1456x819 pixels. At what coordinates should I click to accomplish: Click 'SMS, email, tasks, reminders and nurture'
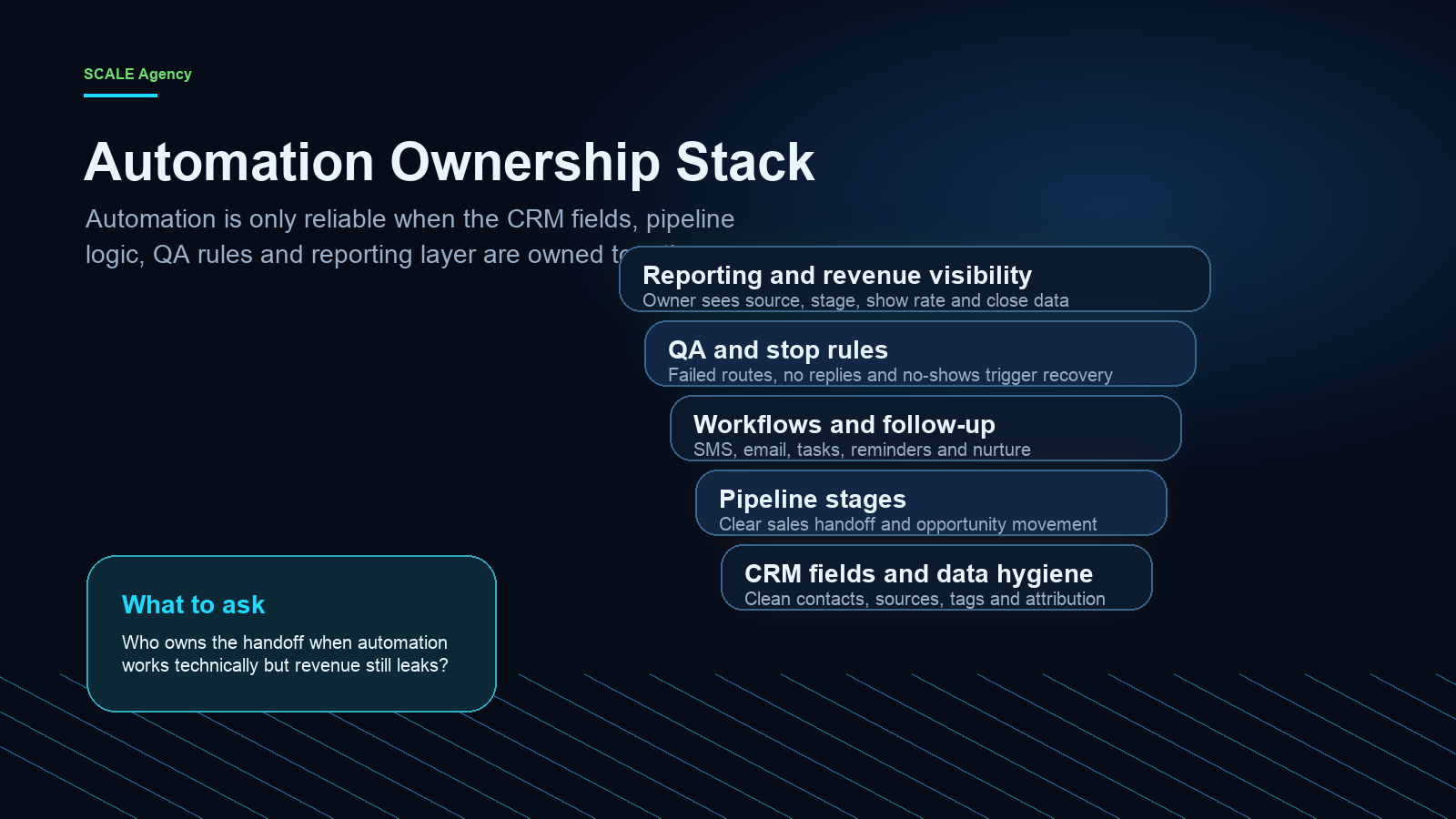click(x=862, y=450)
